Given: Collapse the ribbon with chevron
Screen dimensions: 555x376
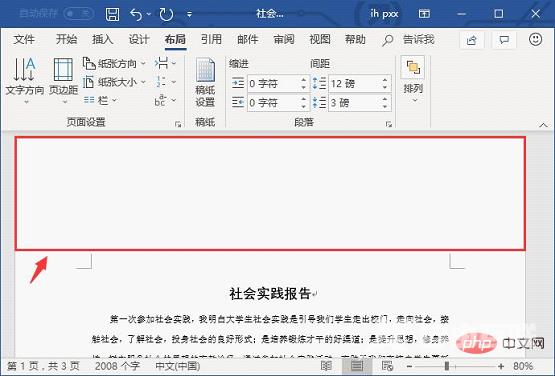Looking at the screenshot, I should pos(543,125).
